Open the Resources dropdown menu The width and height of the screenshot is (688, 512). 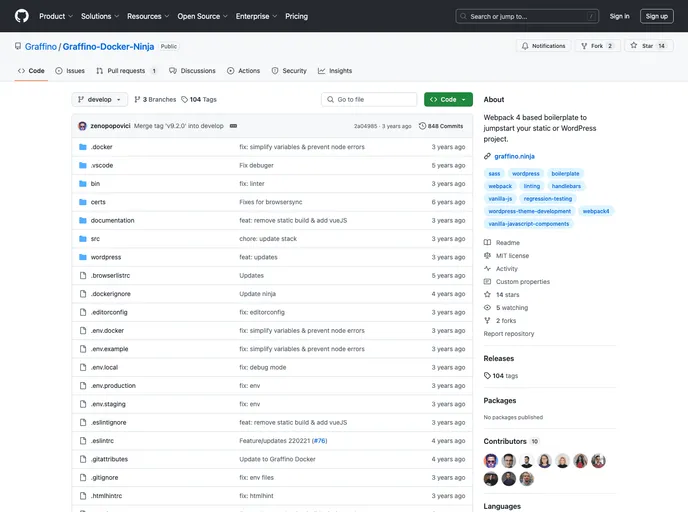pyautogui.click(x=148, y=16)
